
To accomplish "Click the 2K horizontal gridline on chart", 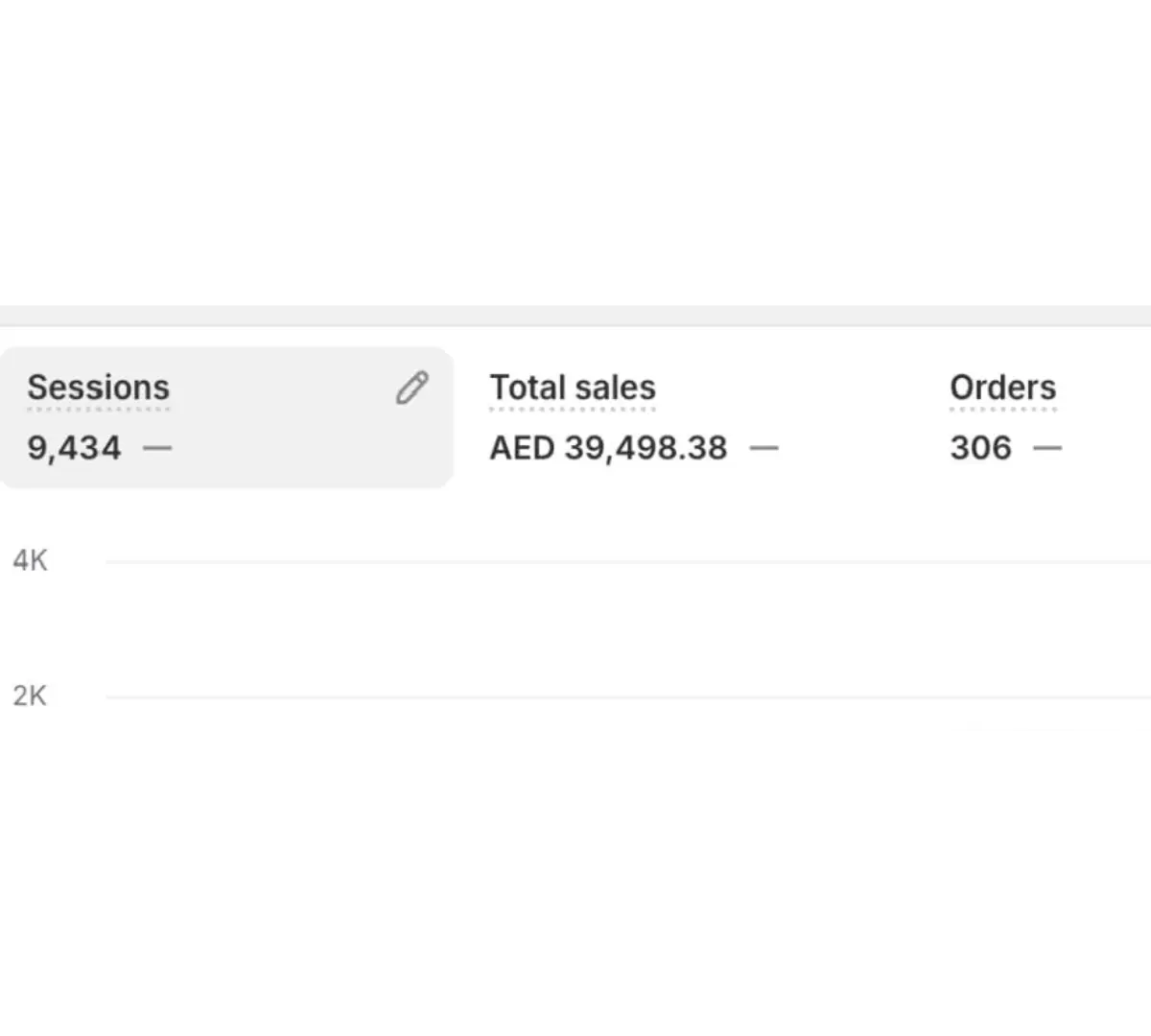I will (x=628, y=697).
